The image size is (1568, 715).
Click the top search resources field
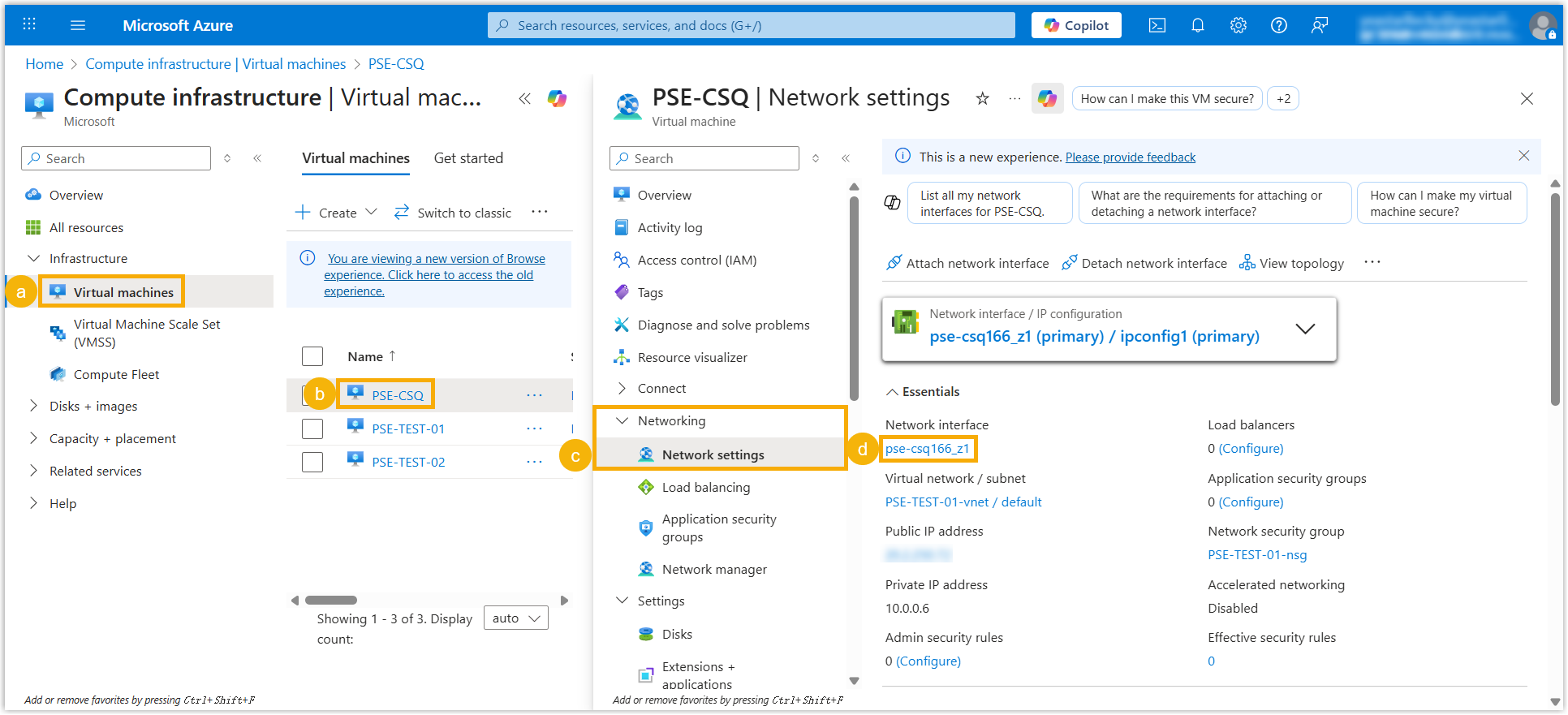tap(751, 25)
